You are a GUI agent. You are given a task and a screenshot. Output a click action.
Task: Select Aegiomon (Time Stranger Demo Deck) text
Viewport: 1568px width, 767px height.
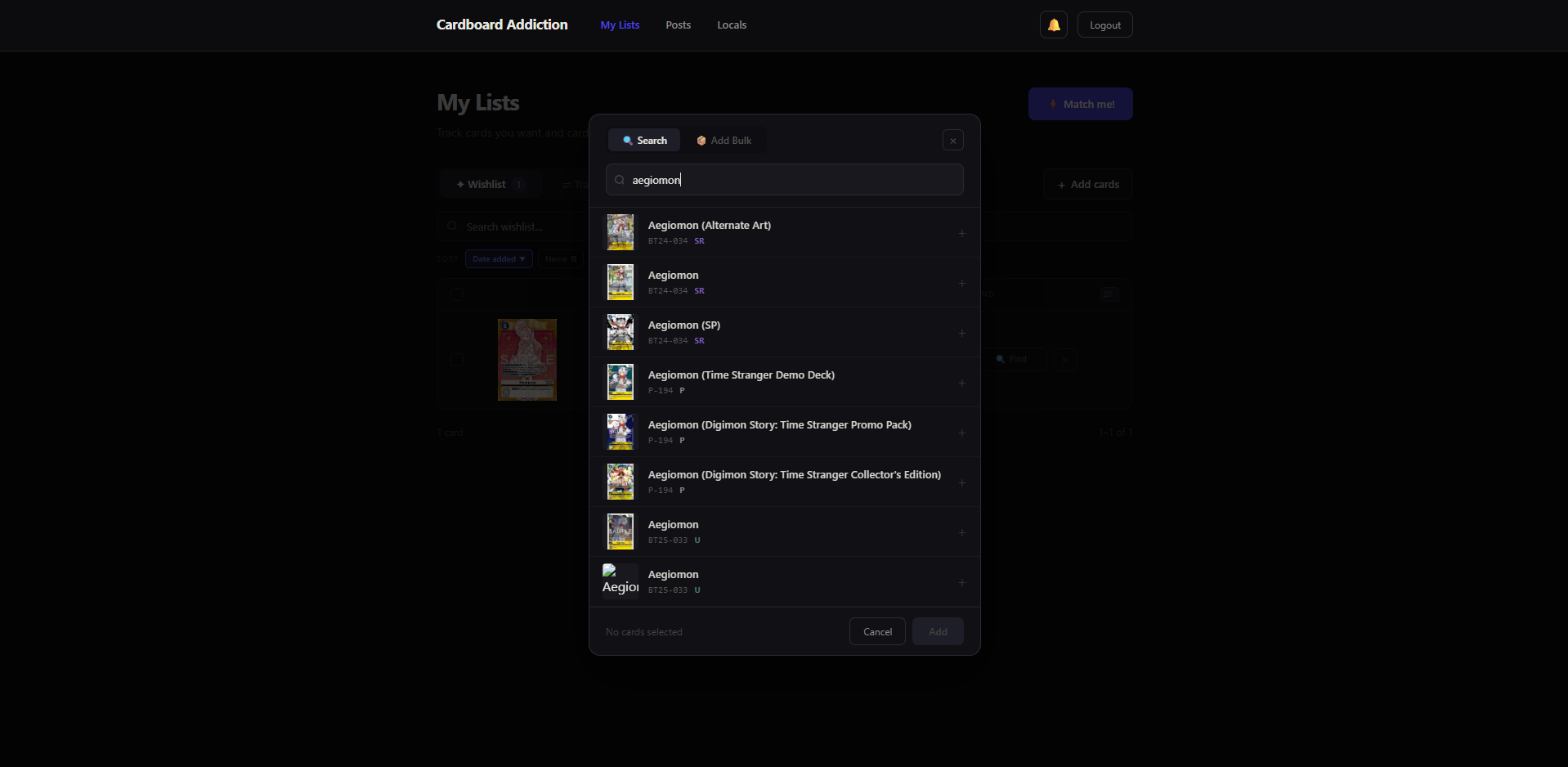(741, 375)
